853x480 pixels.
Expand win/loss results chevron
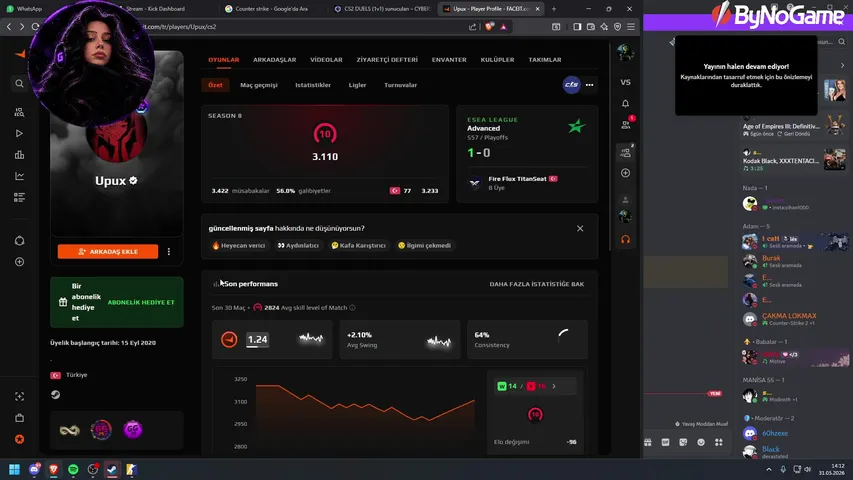point(554,386)
